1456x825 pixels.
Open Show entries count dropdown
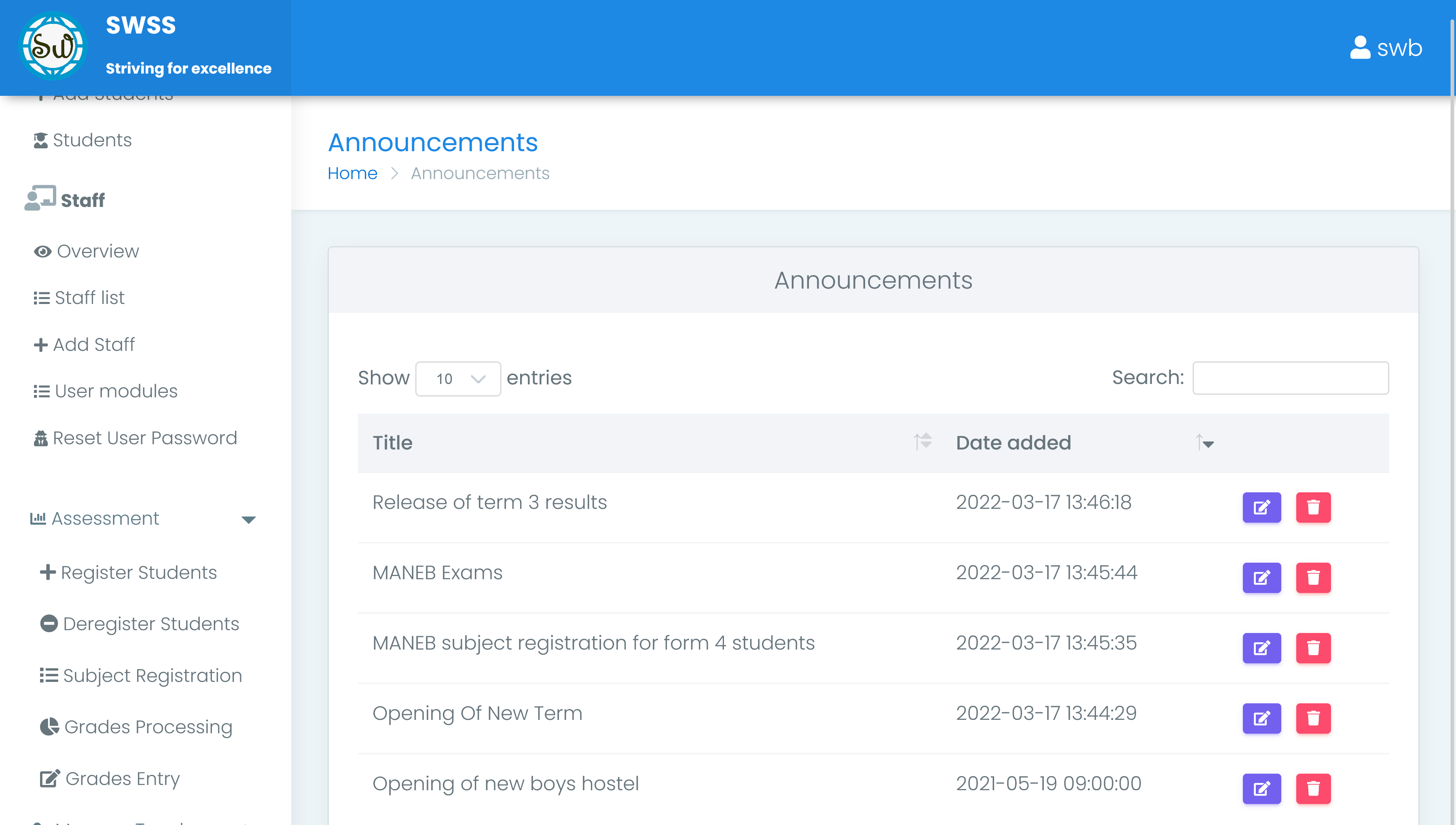pos(458,378)
